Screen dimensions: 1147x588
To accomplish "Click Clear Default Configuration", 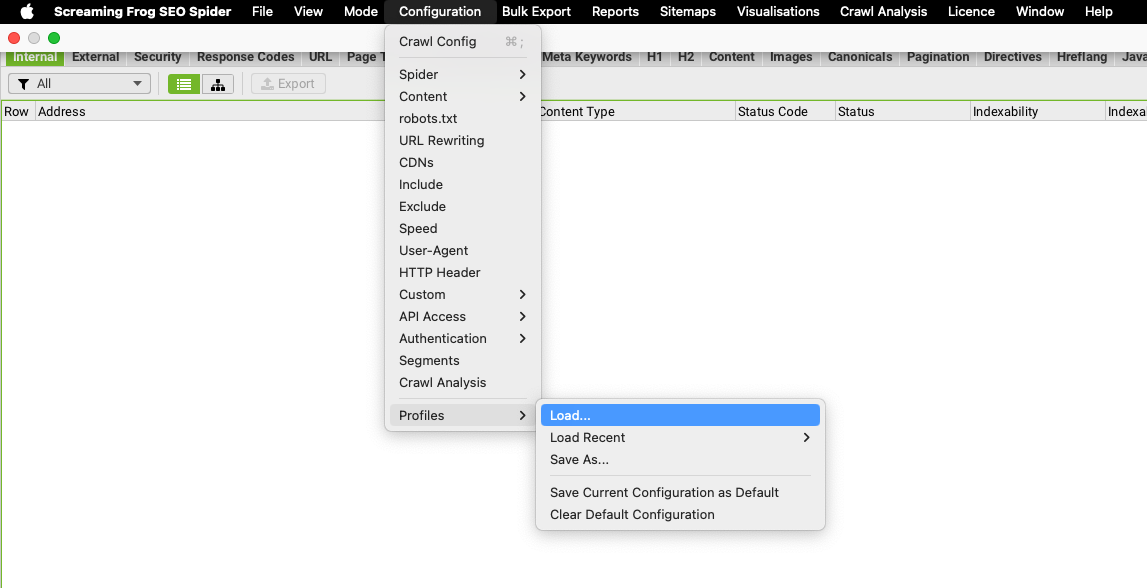I will pos(631,514).
